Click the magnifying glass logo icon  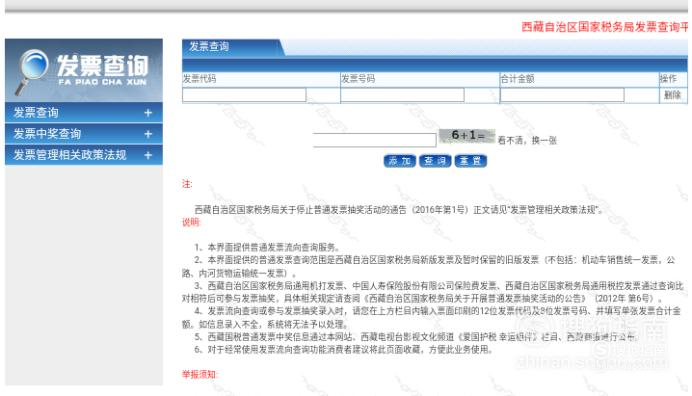point(32,72)
